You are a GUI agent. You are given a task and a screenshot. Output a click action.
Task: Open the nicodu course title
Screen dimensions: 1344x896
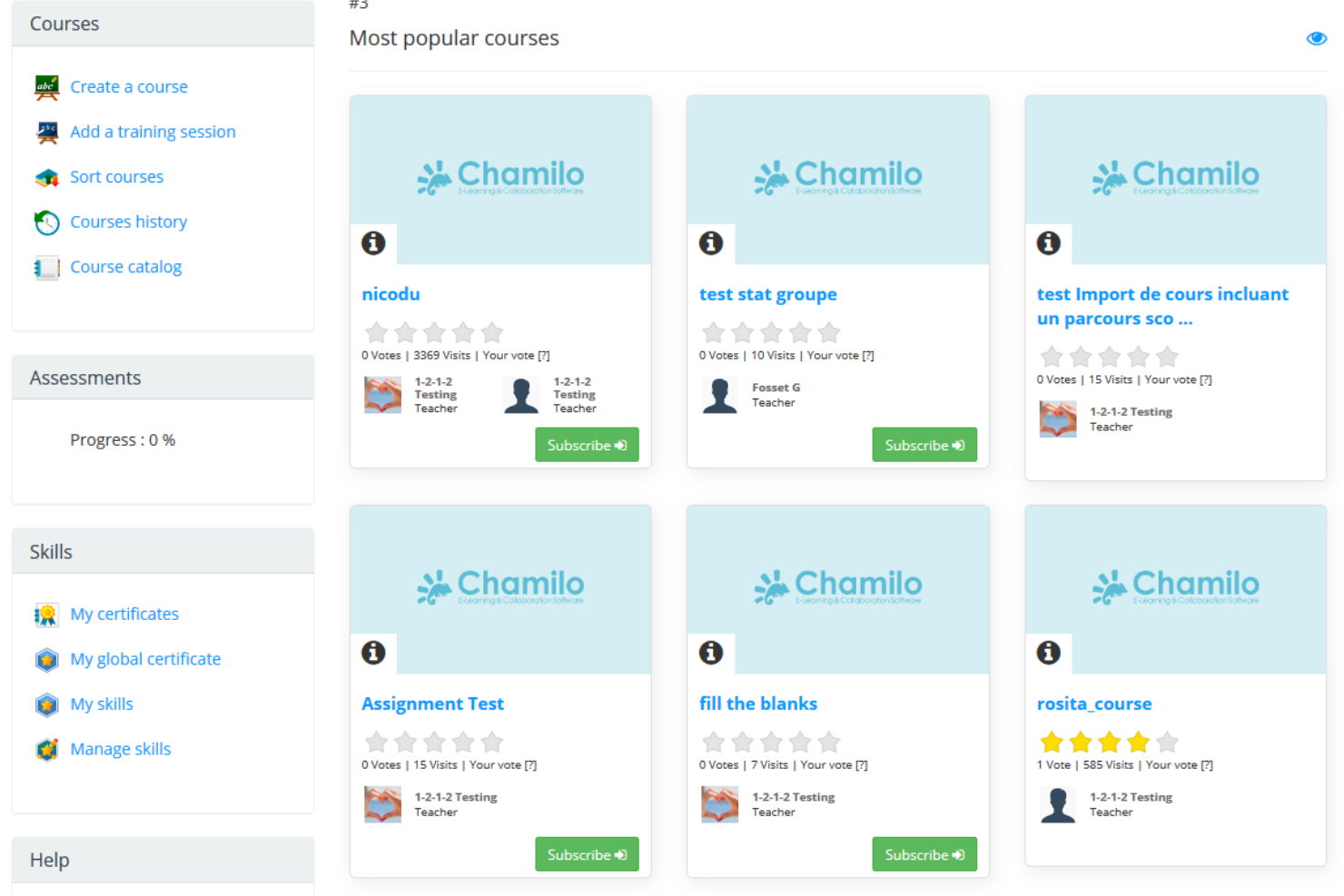(390, 294)
